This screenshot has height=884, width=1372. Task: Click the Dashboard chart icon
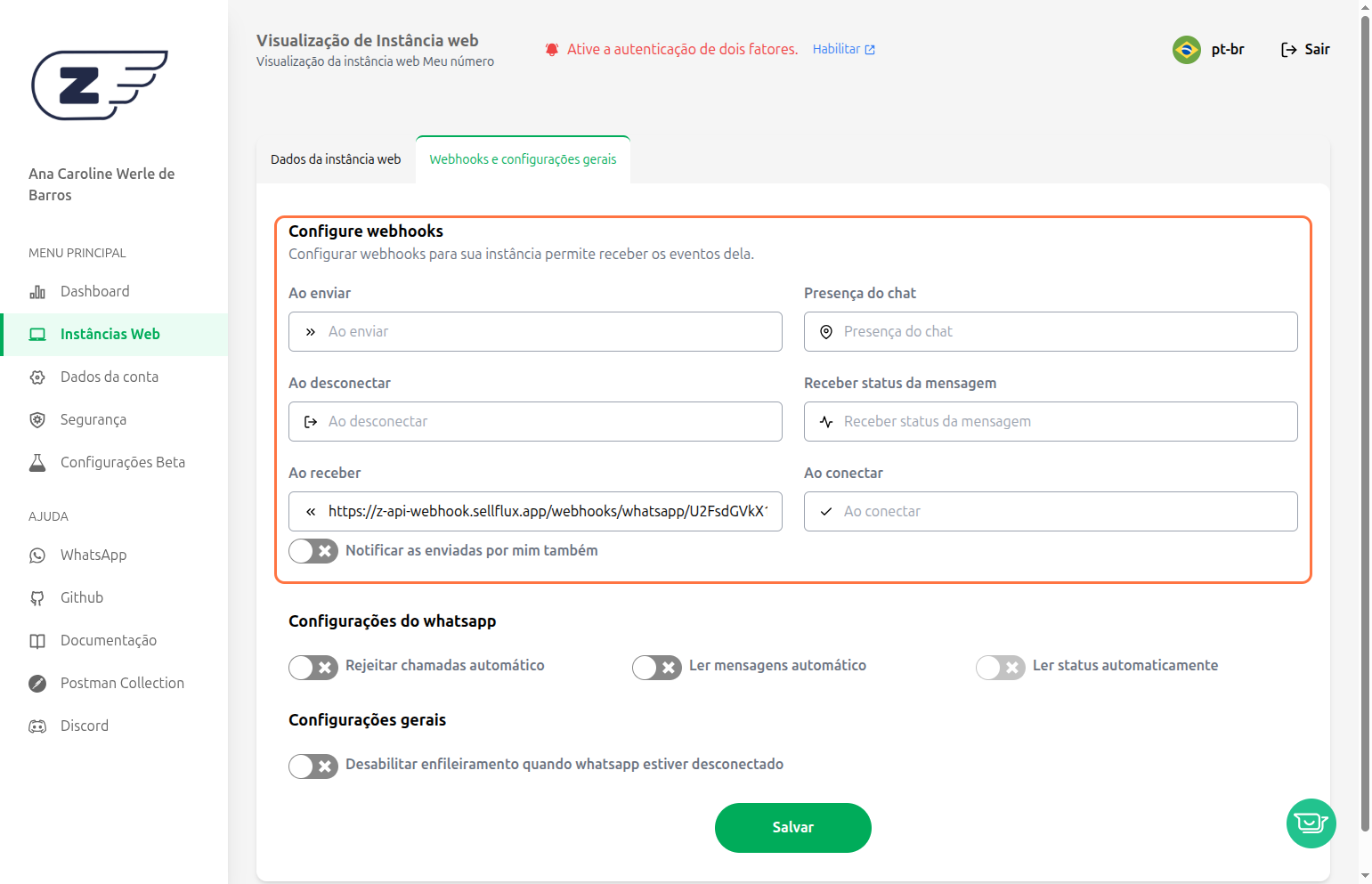[x=37, y=292]
